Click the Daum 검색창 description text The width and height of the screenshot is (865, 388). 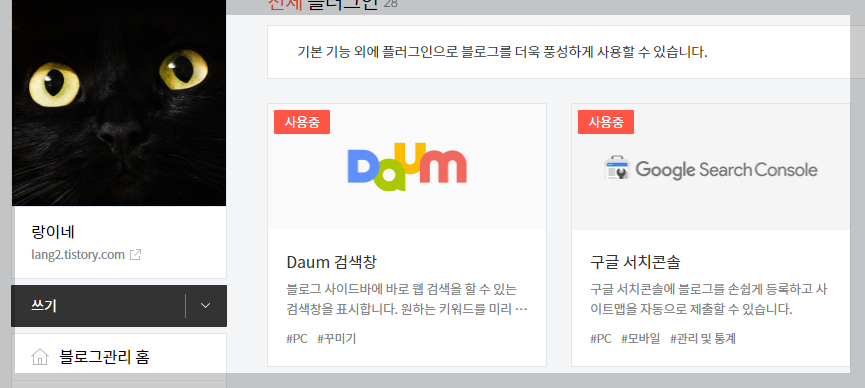pos(407,299)
